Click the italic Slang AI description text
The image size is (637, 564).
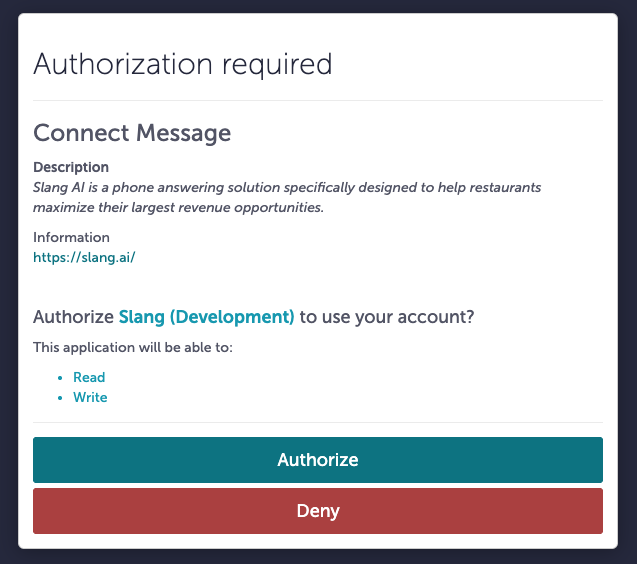tap(287, 197)
